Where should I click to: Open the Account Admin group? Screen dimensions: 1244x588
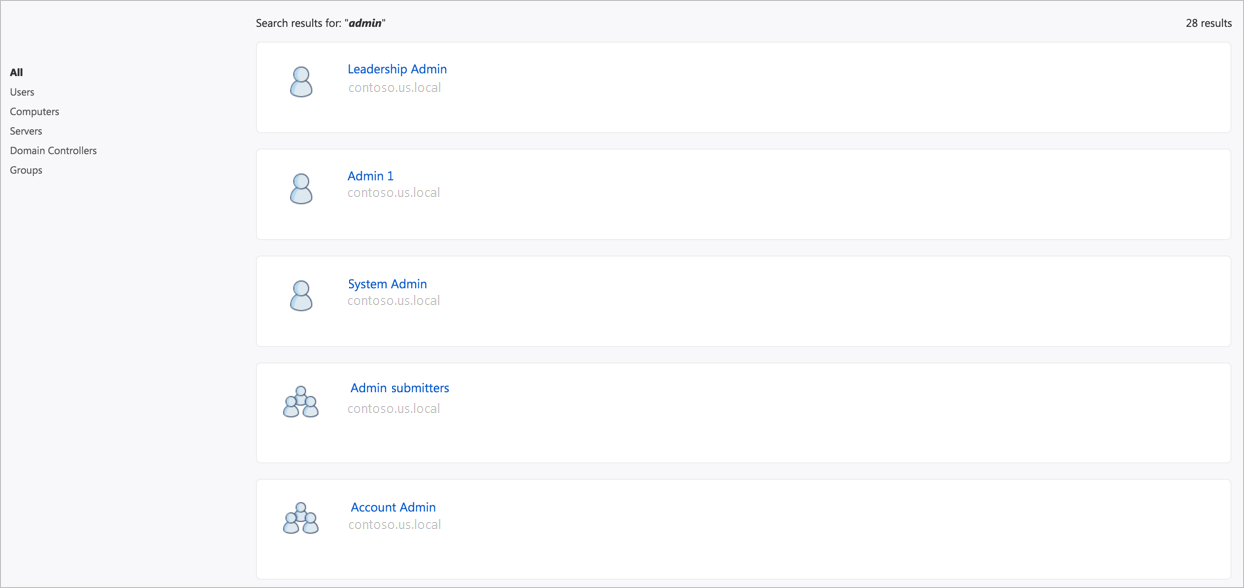[393, 507]
